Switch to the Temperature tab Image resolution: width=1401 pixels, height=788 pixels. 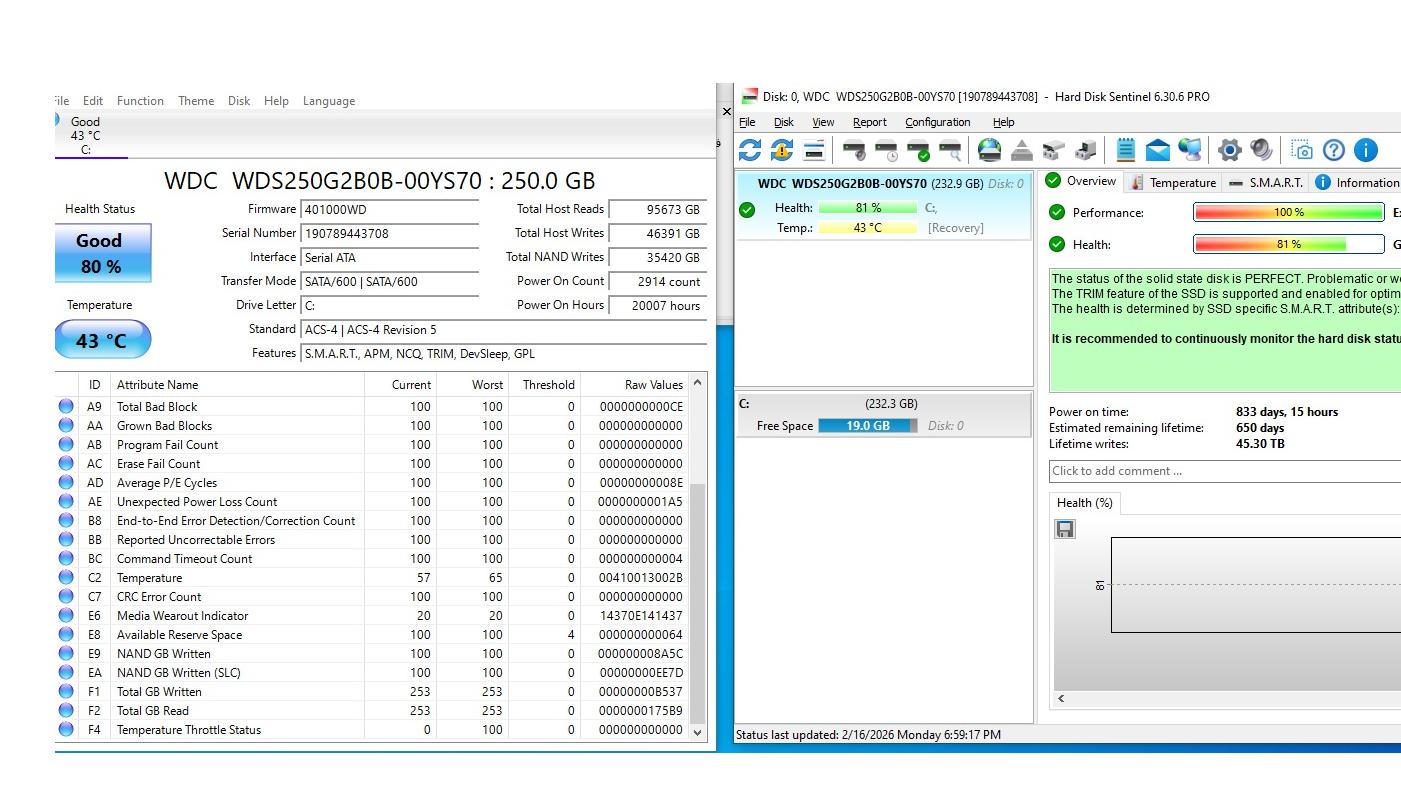click(x=1172, y=182)
